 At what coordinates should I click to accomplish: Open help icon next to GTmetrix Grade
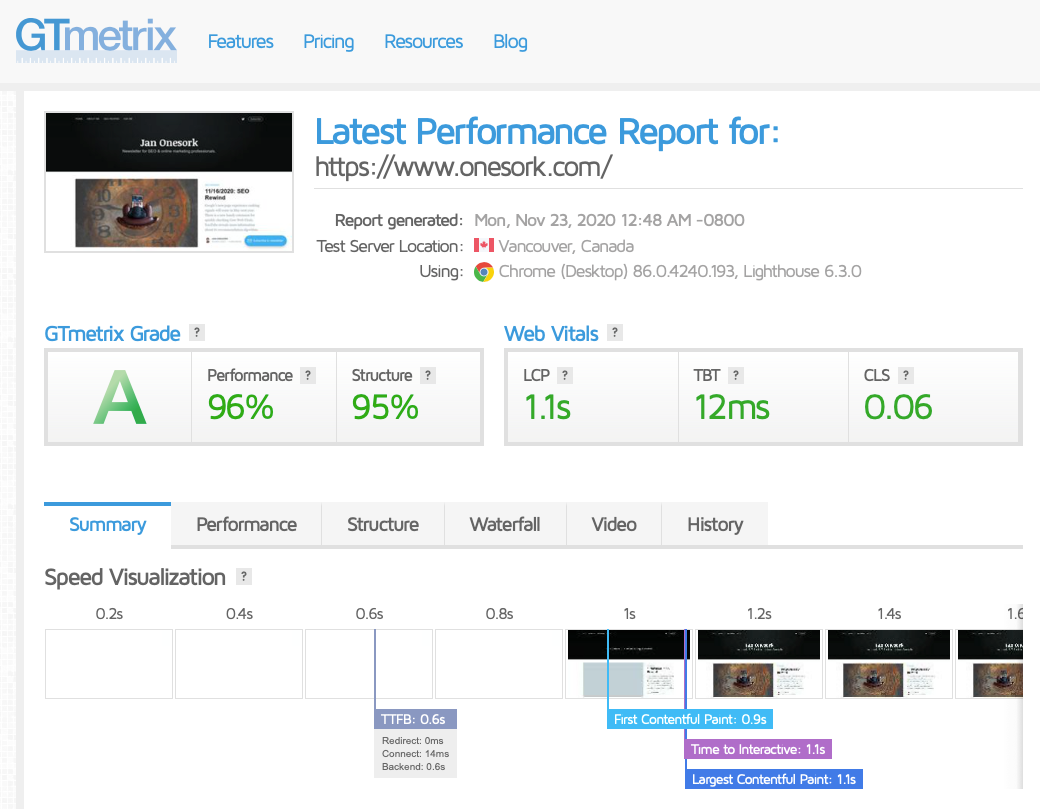196,332
